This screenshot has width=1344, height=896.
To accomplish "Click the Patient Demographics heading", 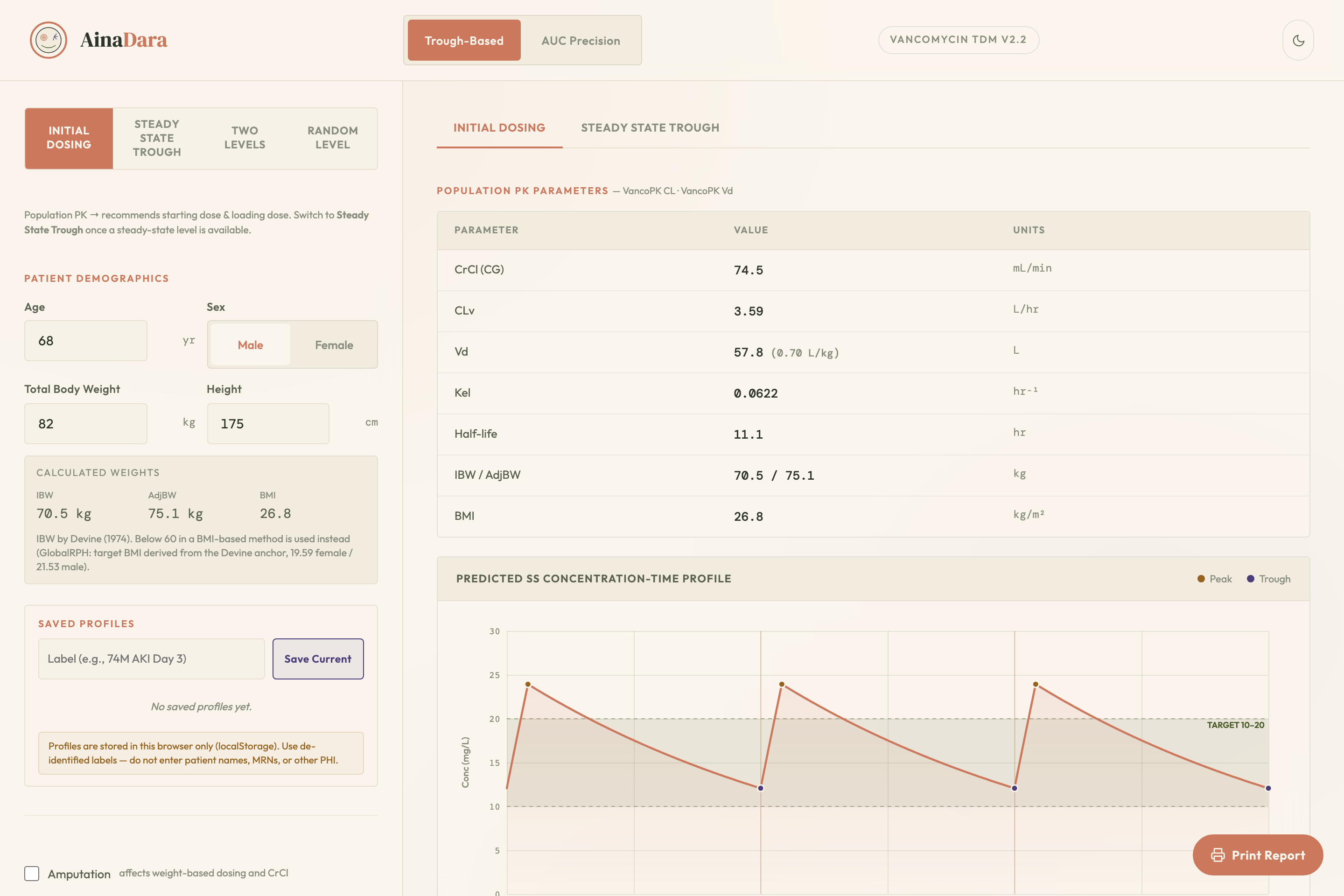I will point(97,278).
